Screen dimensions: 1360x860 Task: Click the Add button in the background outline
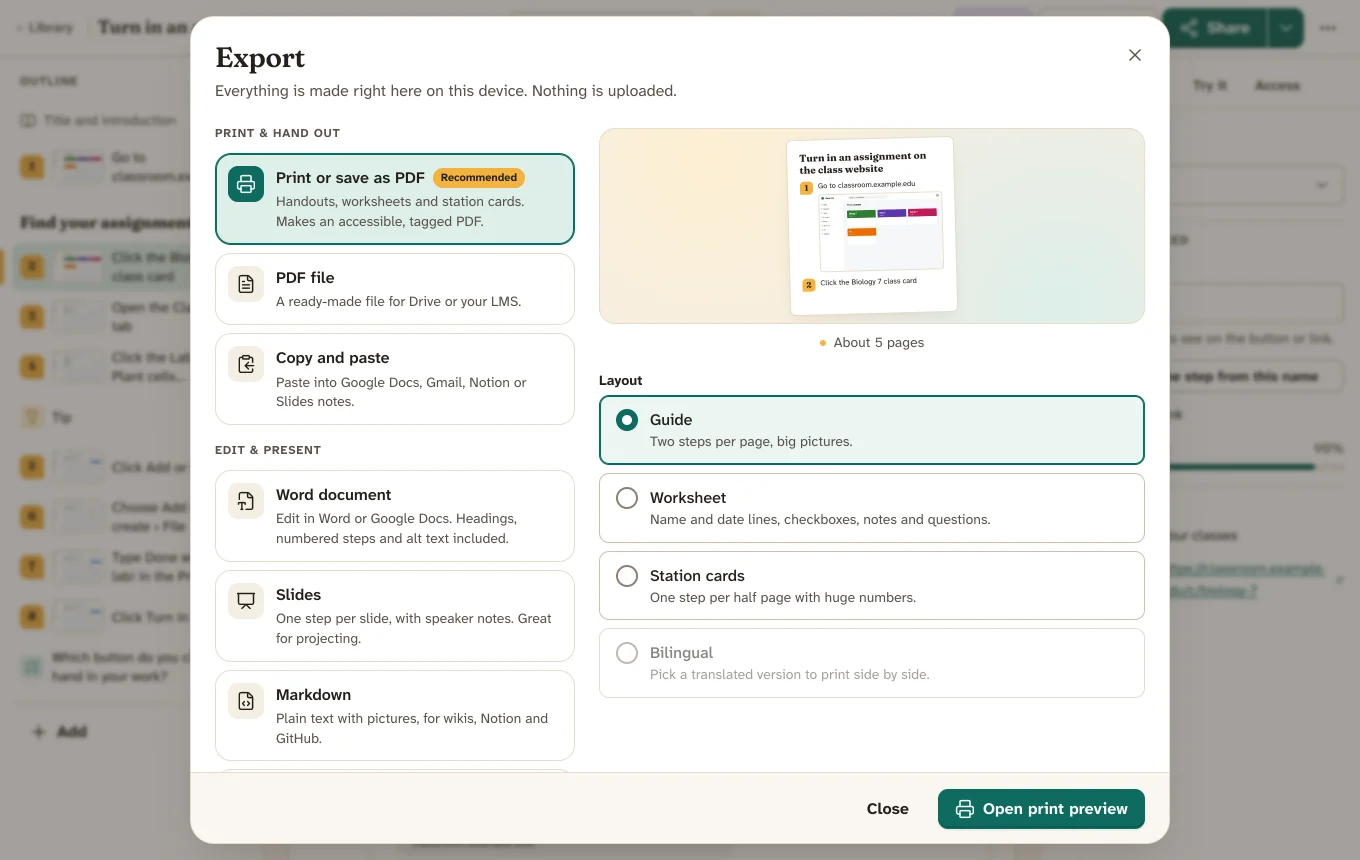click(x=60, y=732)
